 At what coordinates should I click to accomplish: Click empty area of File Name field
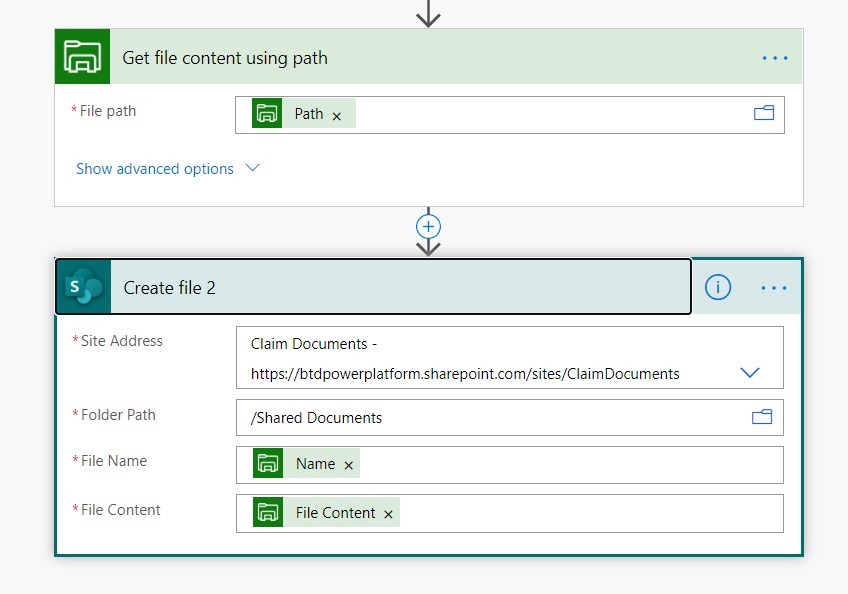click(x=570, y=465)
